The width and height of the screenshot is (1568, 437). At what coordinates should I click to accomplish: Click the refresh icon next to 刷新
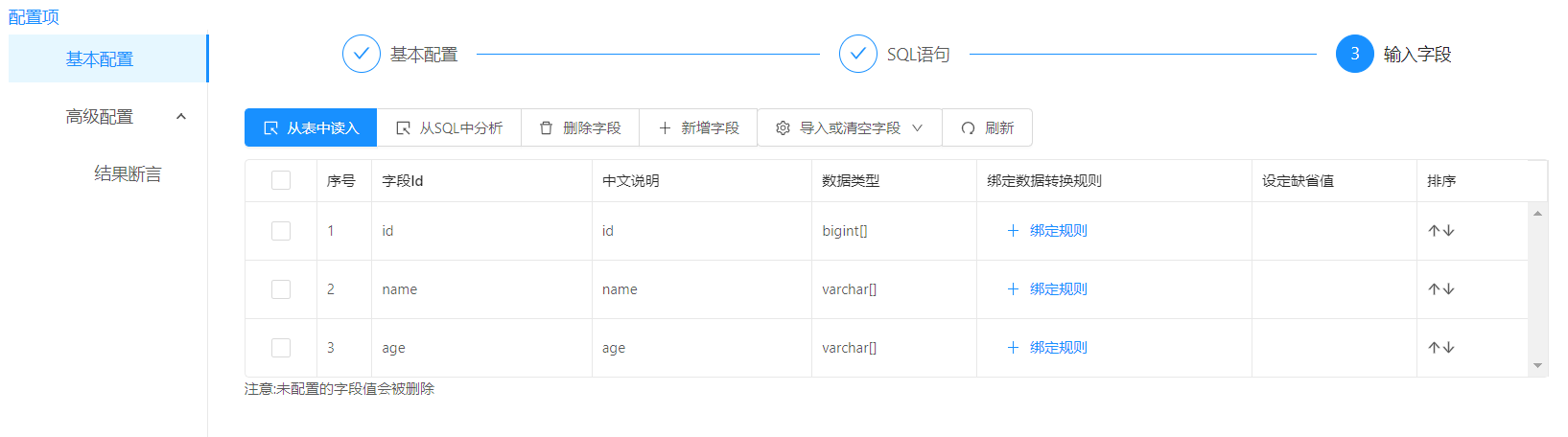pyautogui.click(x=968, y=127)
